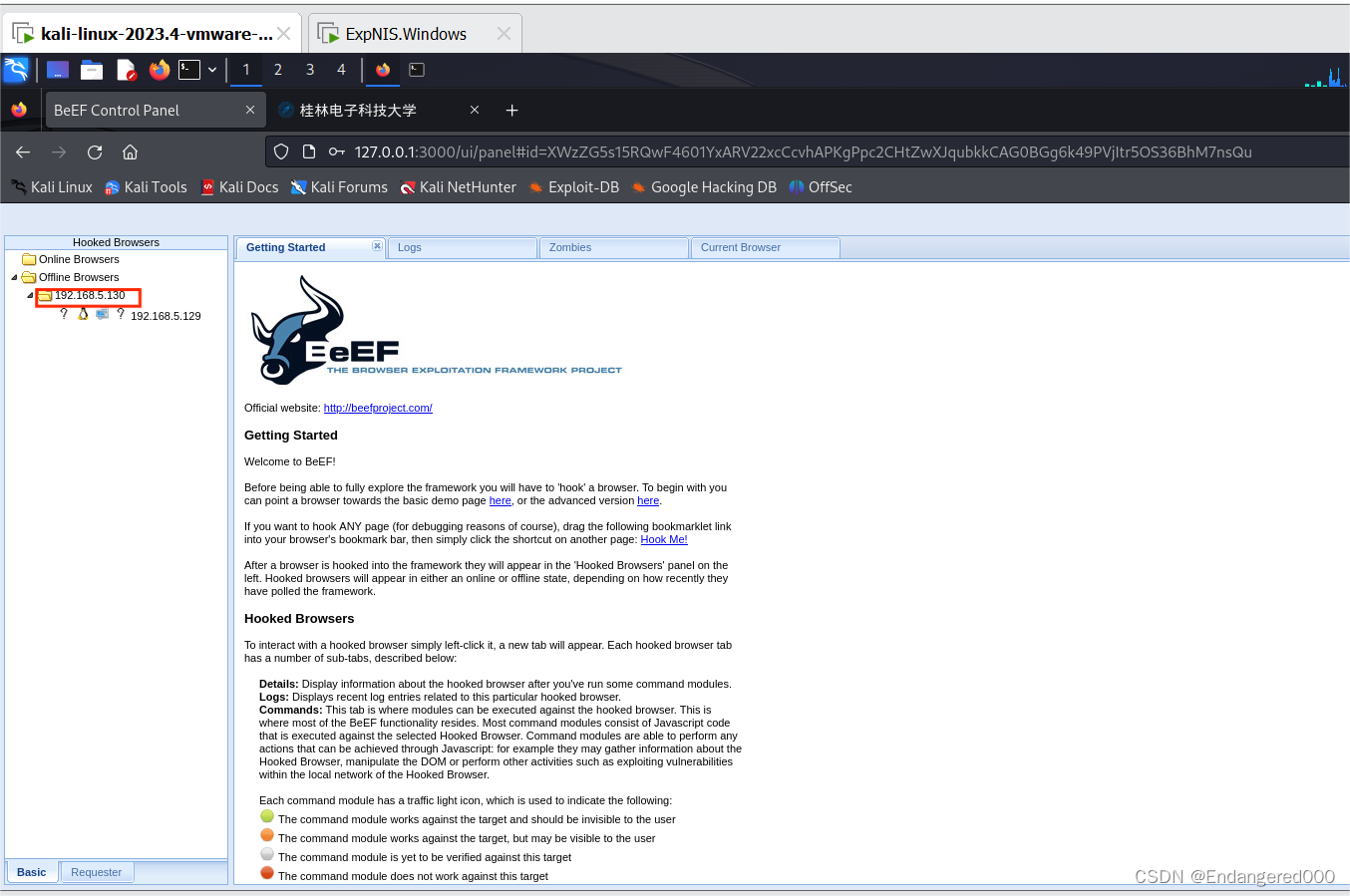Click the show desktop icon in the Kali panel

(58, 70)
